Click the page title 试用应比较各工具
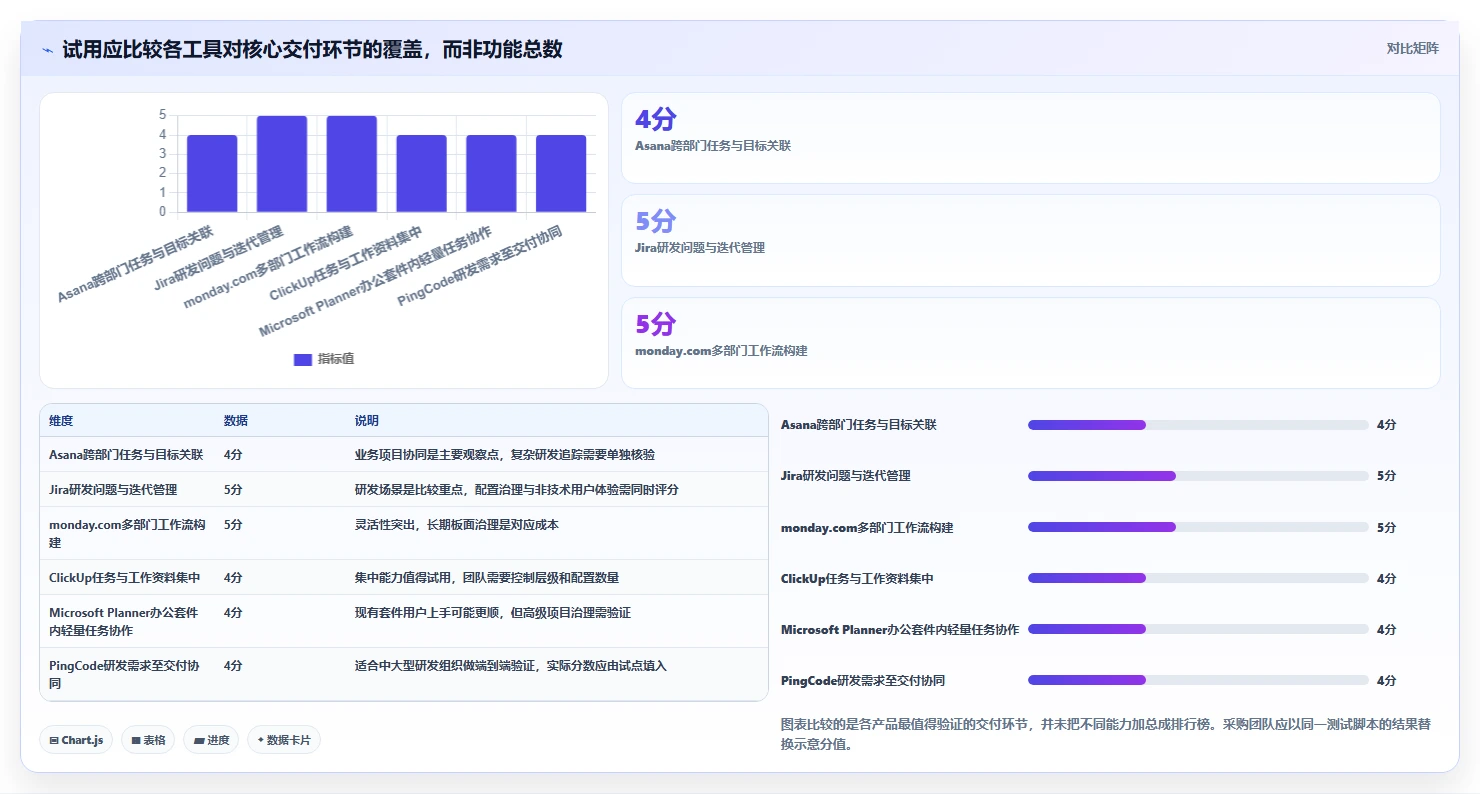This screenshot has width=1480, height=794. coord(312,49)
